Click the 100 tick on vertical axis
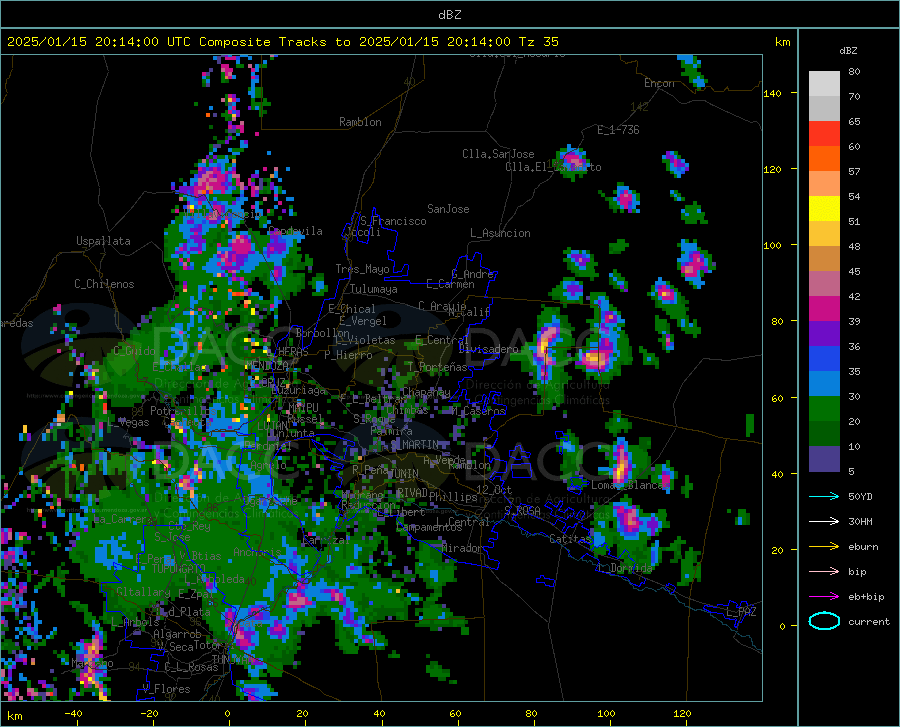 [x=772, y=245]
